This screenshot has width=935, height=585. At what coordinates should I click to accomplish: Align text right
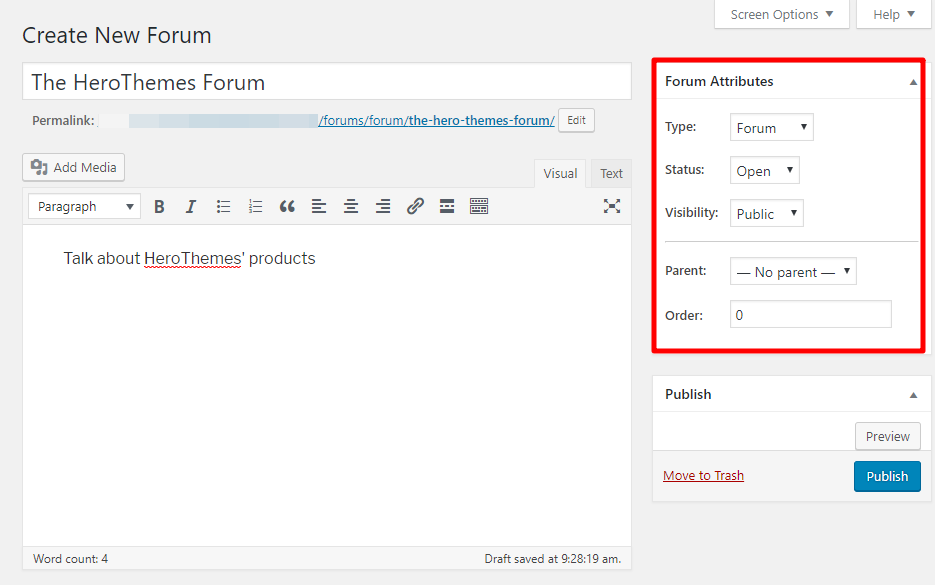pyautogui.click(x=383, y=206)
